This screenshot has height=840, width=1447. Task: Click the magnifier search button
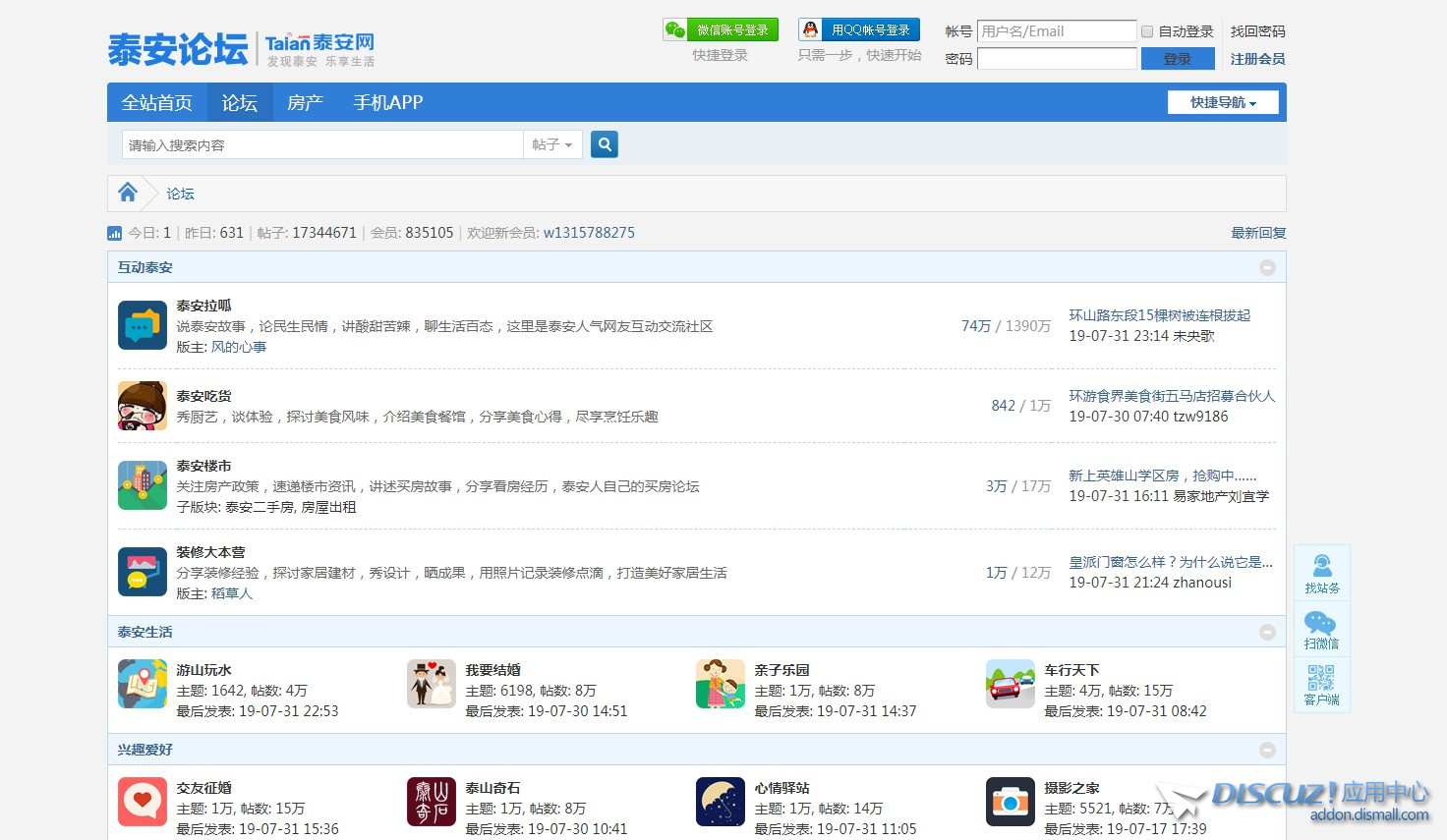(605, 144)
